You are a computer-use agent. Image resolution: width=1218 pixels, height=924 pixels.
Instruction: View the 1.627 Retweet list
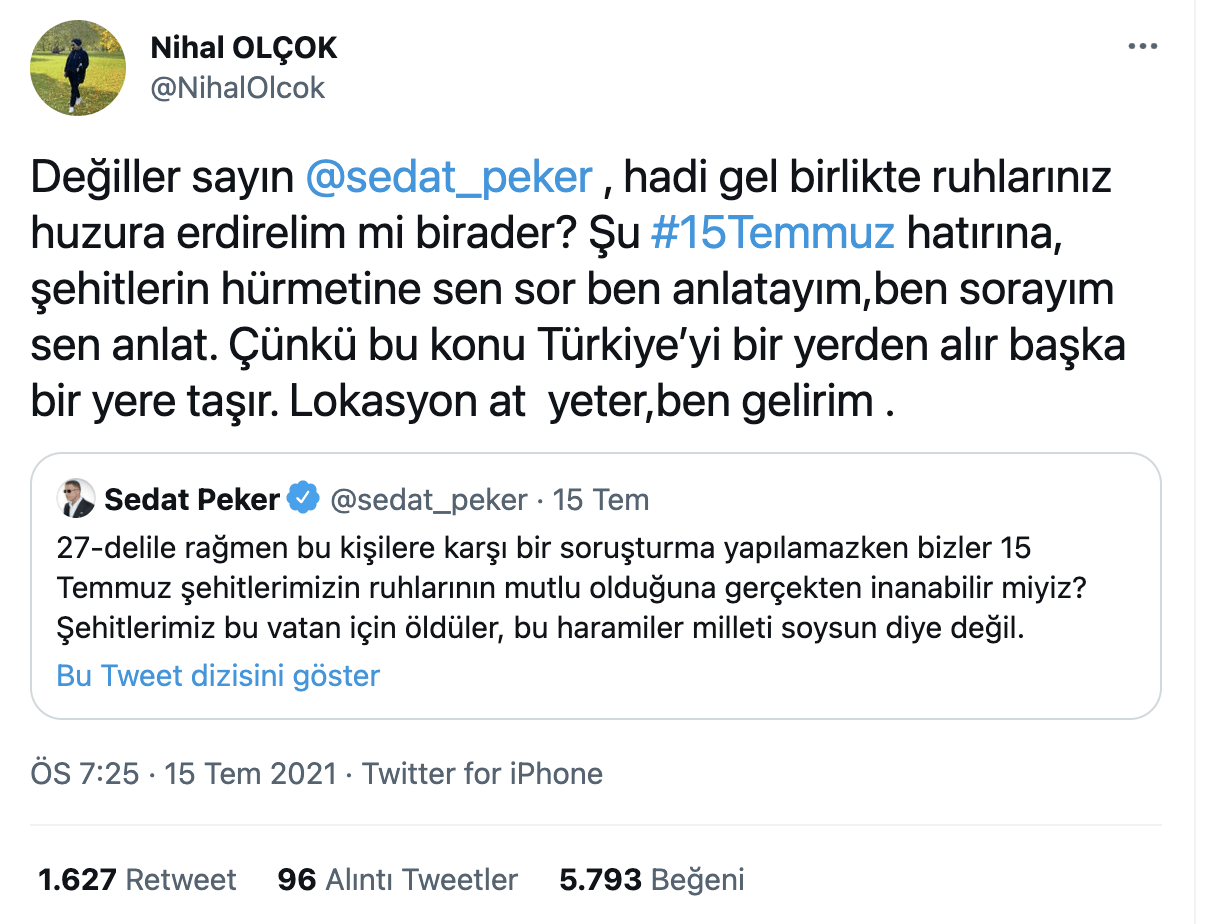pos(137,879)
